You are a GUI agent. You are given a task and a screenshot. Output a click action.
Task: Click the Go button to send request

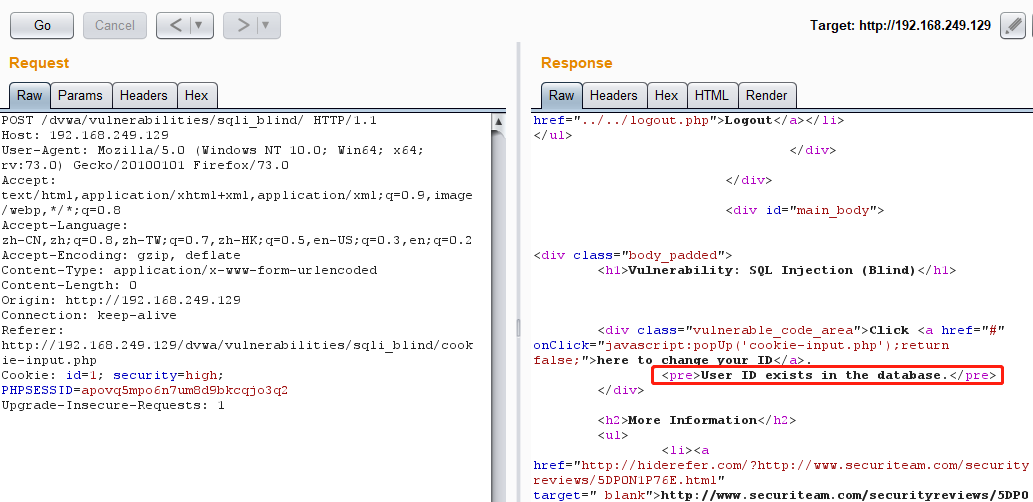click(42, 25)
